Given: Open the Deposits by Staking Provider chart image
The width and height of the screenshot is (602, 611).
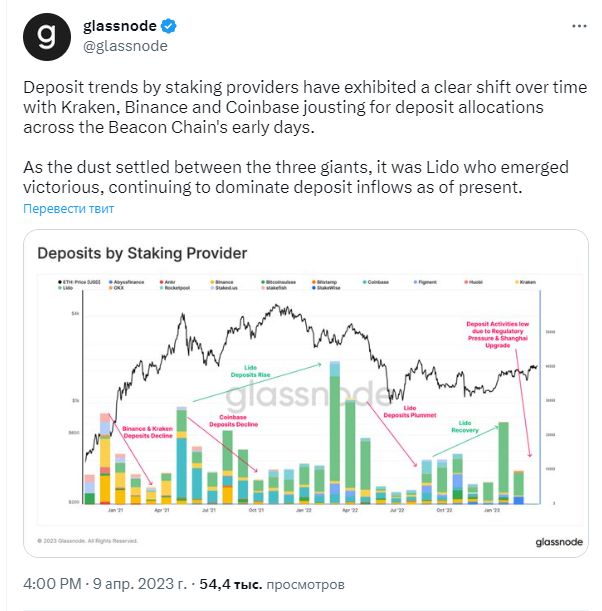Looking at the screenshot, I should 306,393.
